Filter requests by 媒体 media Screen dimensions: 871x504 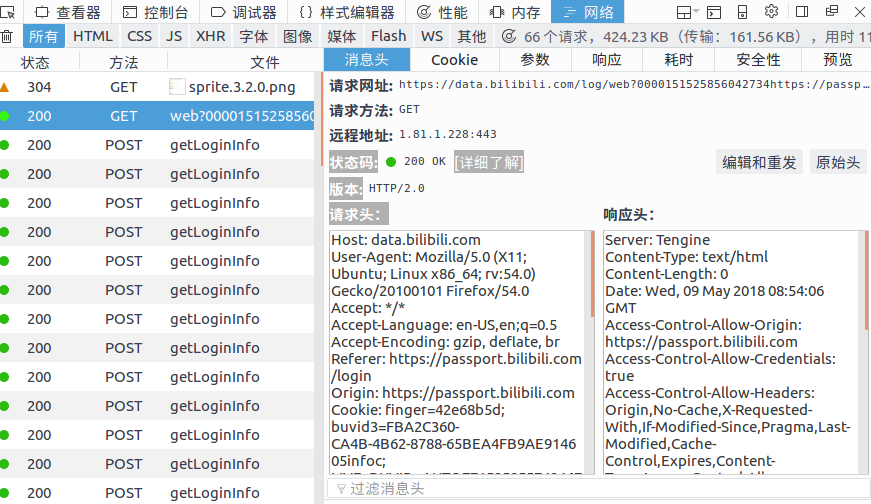(x=342, y=37)
